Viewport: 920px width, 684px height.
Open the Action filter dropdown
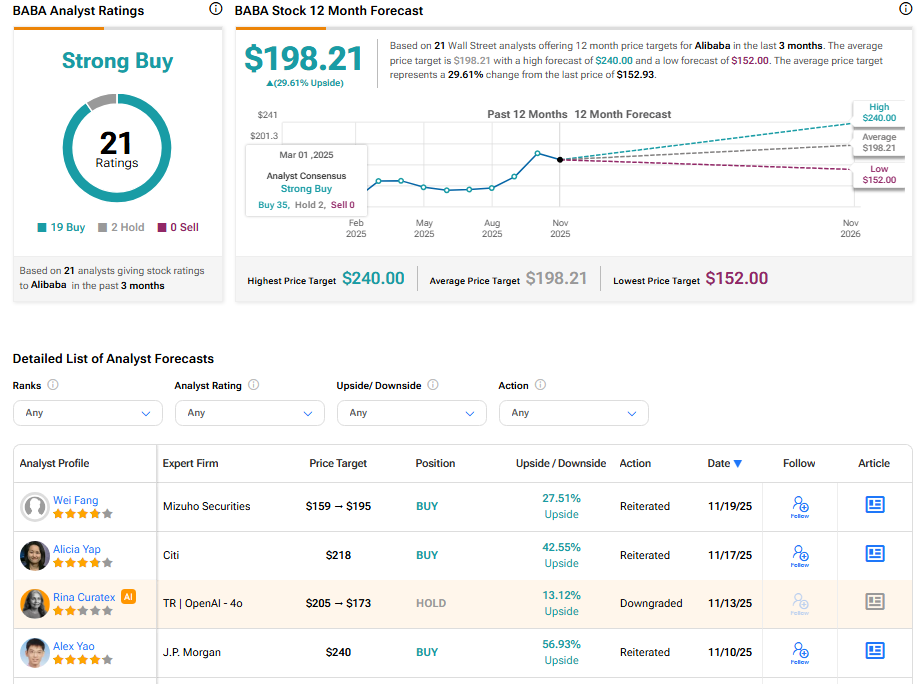[573, 413]
